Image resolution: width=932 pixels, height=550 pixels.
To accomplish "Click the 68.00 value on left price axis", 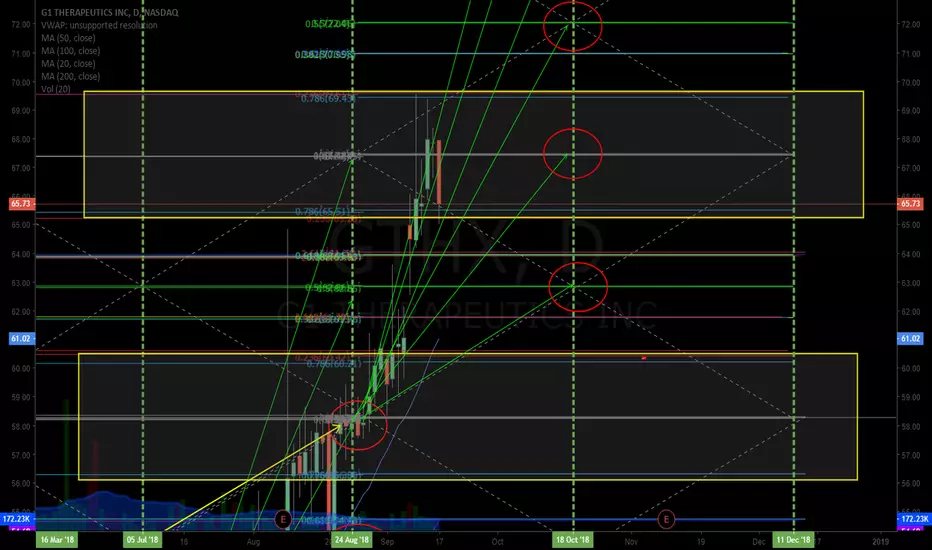I will 20,140.
